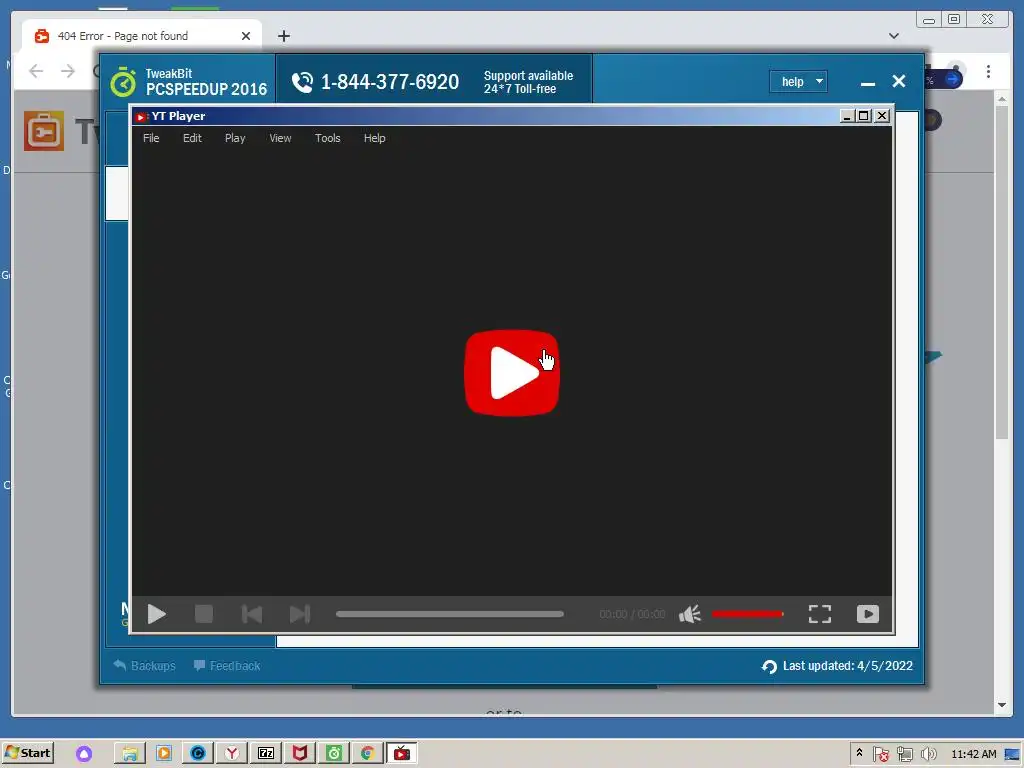Close the 404 Error browser tab

246,36
